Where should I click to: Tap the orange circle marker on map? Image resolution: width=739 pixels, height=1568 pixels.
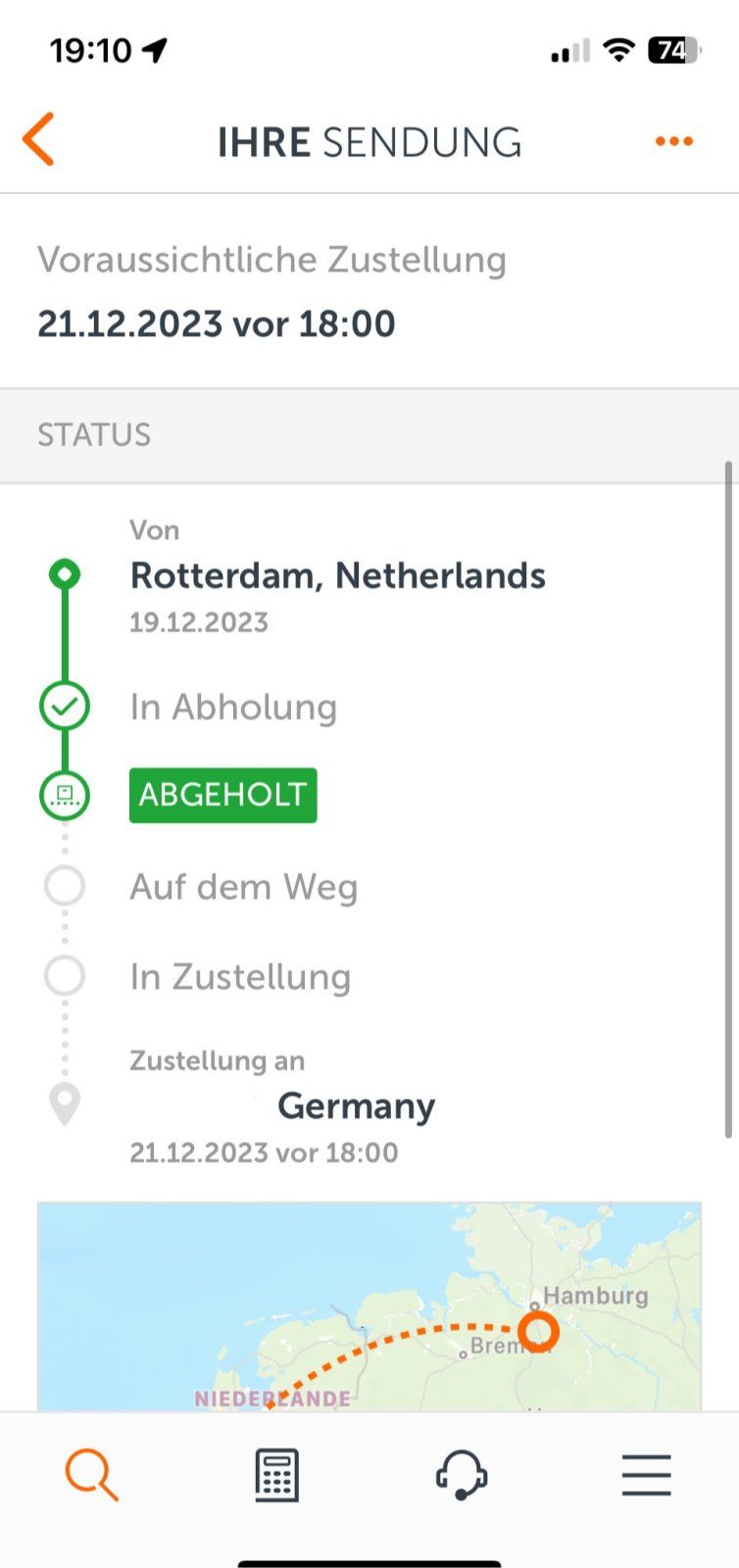click(x=538, y=1332)
